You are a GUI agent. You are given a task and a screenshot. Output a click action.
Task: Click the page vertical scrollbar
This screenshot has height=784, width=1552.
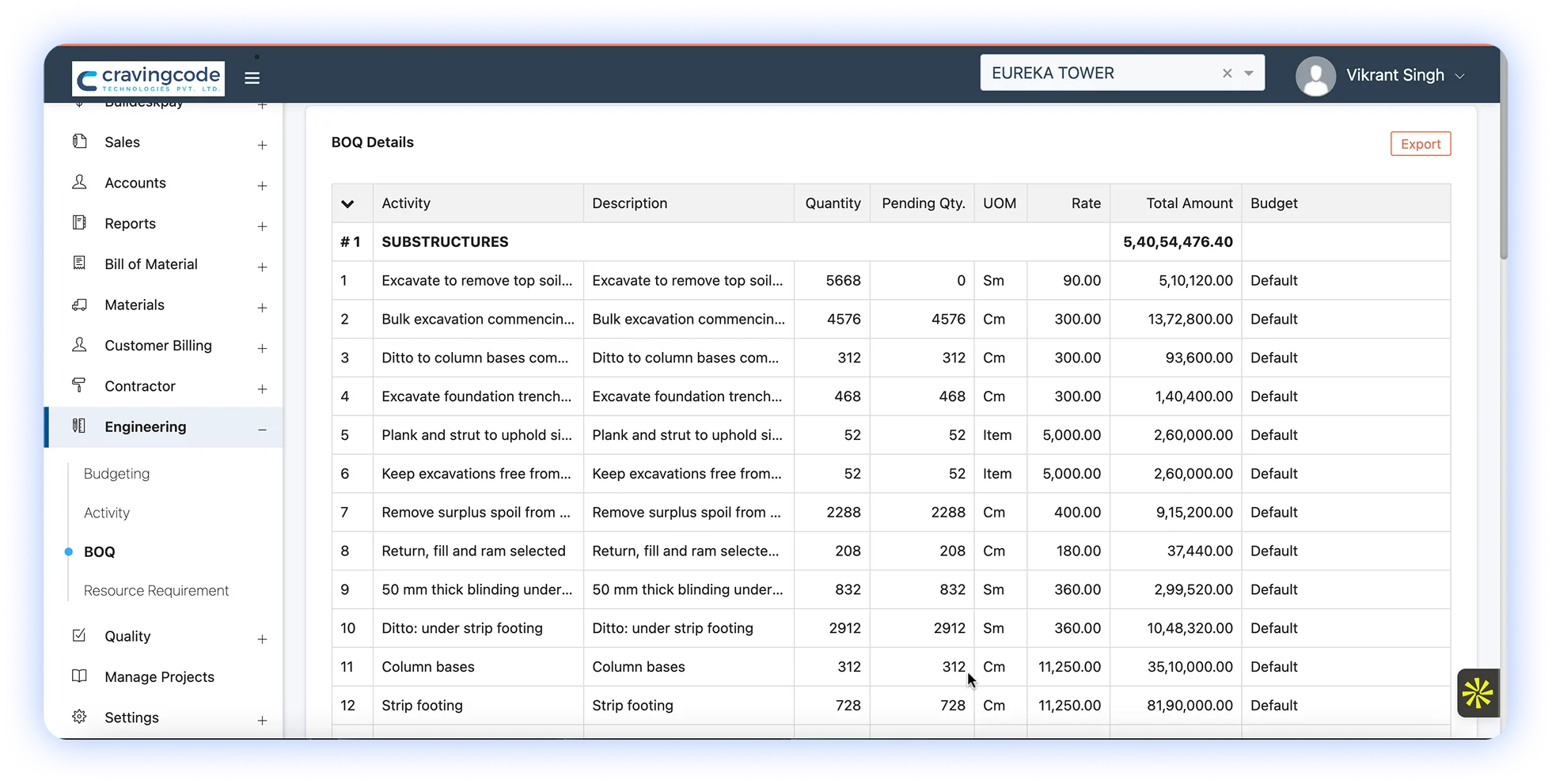point(1503,182)
